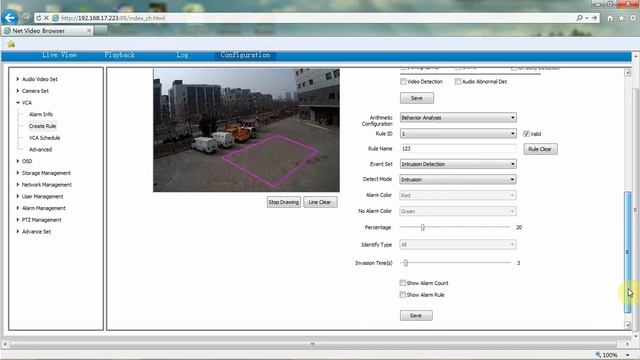640x360 pixels.
Task: Click the camera preview video image
Action: click(246, 130)
